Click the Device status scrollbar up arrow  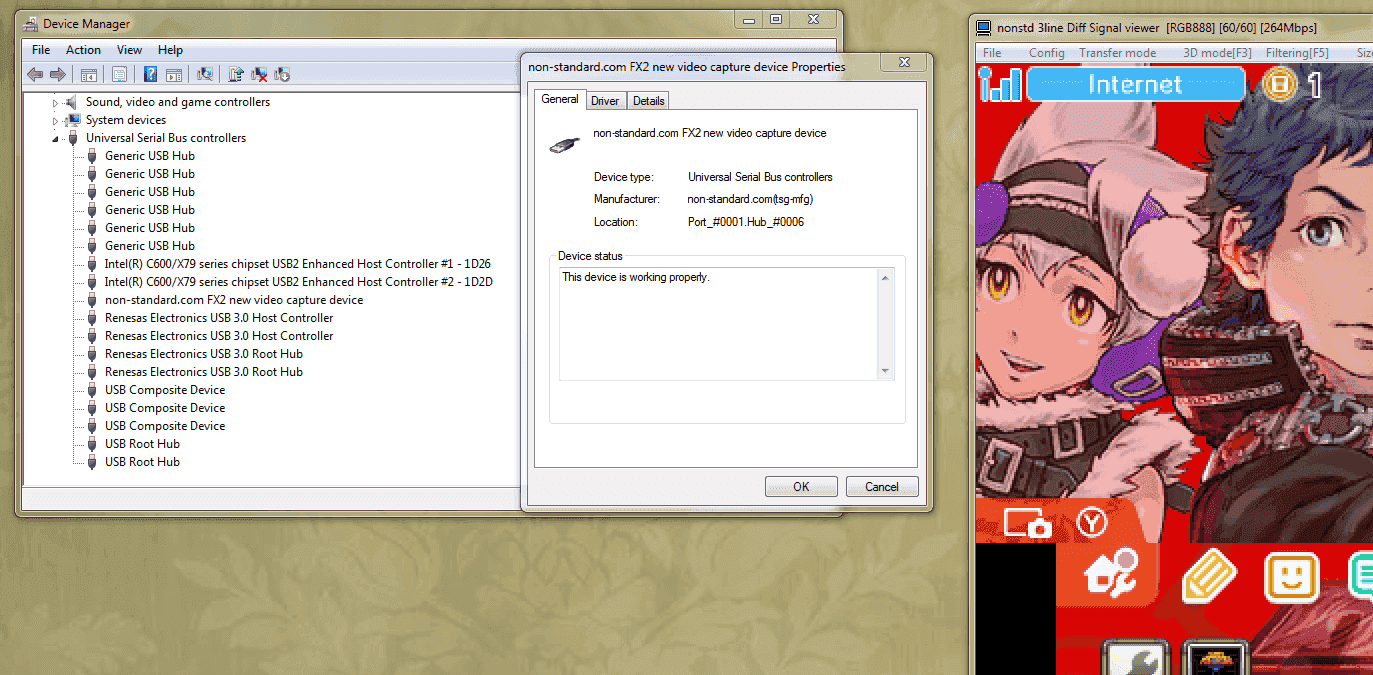click(x=885, y=278)
